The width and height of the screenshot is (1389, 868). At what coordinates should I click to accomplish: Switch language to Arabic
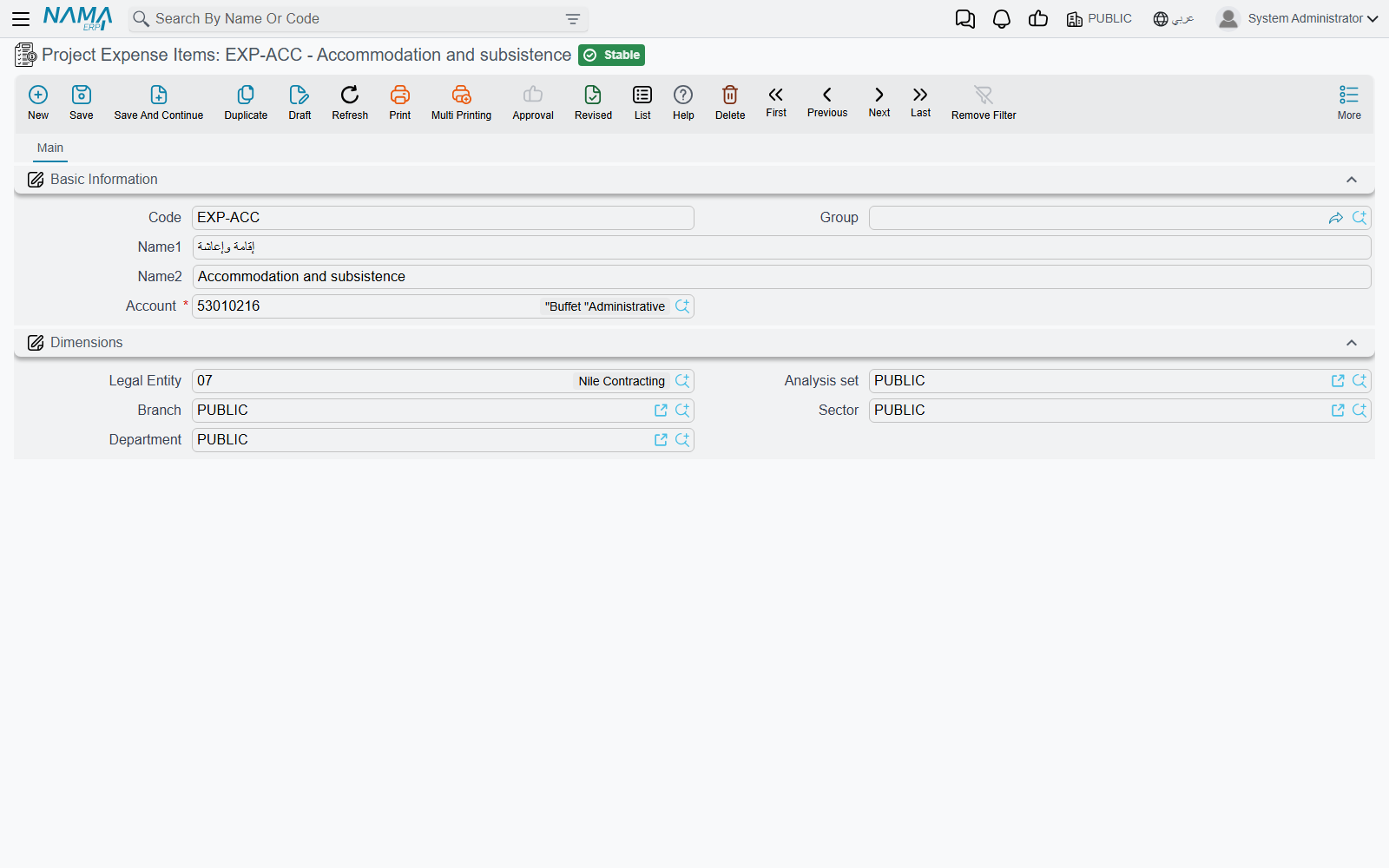point(1174,19)
